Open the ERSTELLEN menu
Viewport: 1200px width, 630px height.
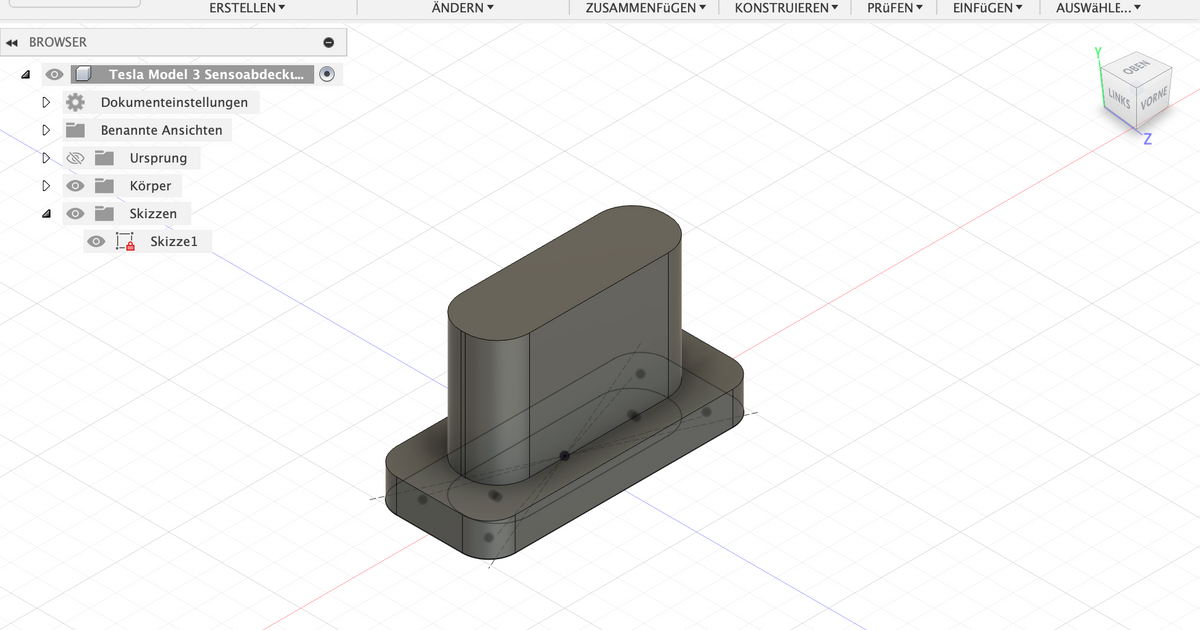tap(247, 8)
